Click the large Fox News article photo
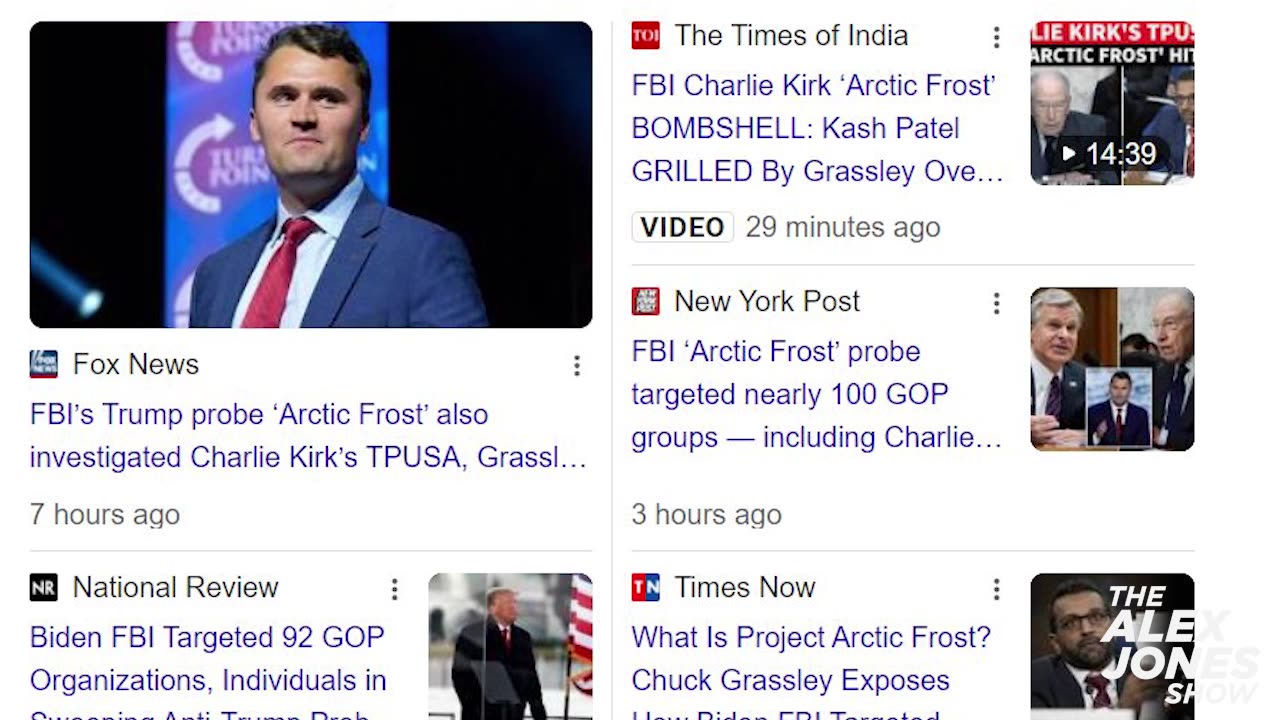The width and height of the screenshot is (1280, 720). click(x=311, y=175)
